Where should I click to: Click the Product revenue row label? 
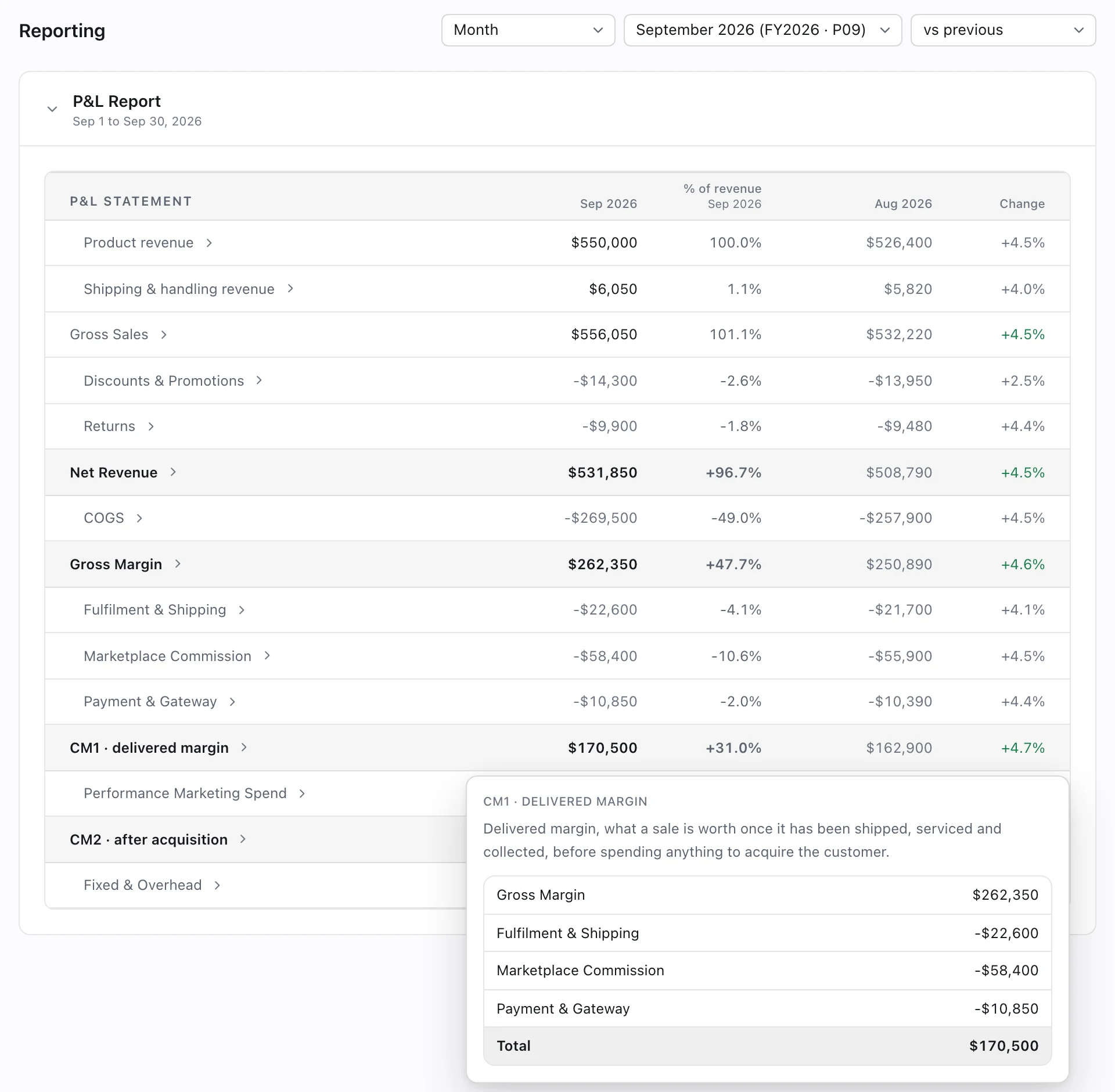point(138,243)
